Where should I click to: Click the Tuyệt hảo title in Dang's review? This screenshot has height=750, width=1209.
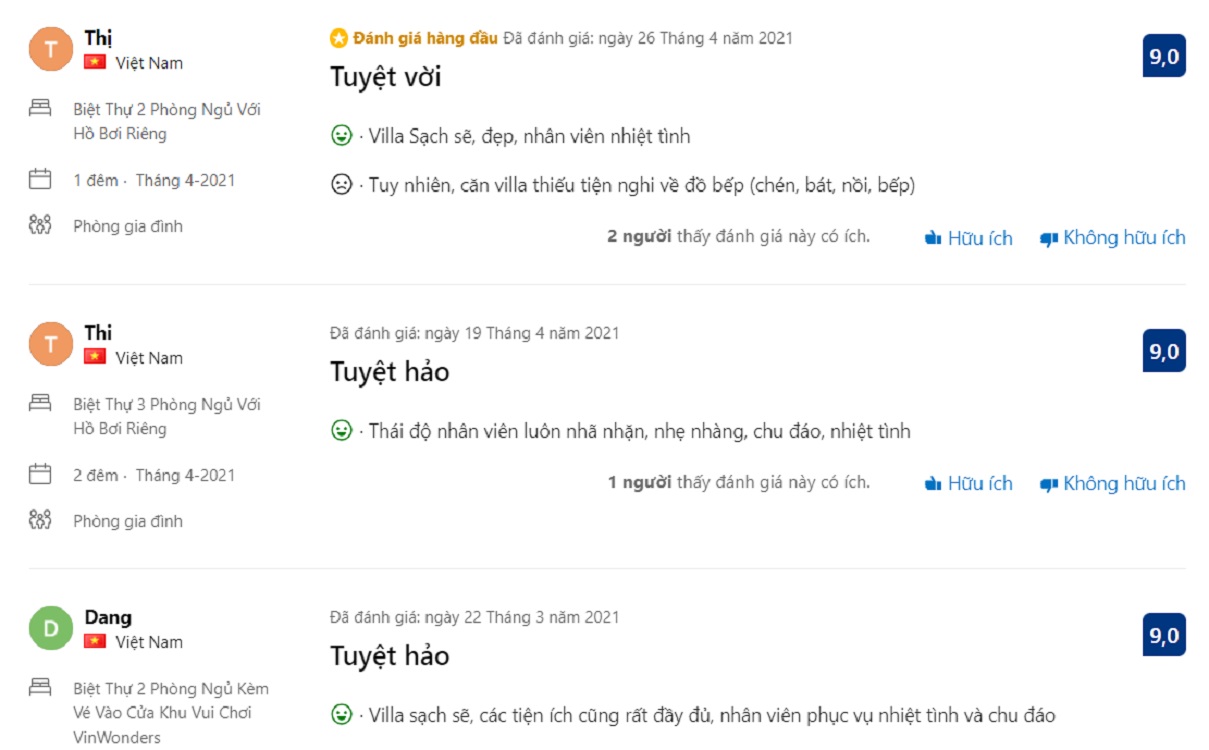389,656
